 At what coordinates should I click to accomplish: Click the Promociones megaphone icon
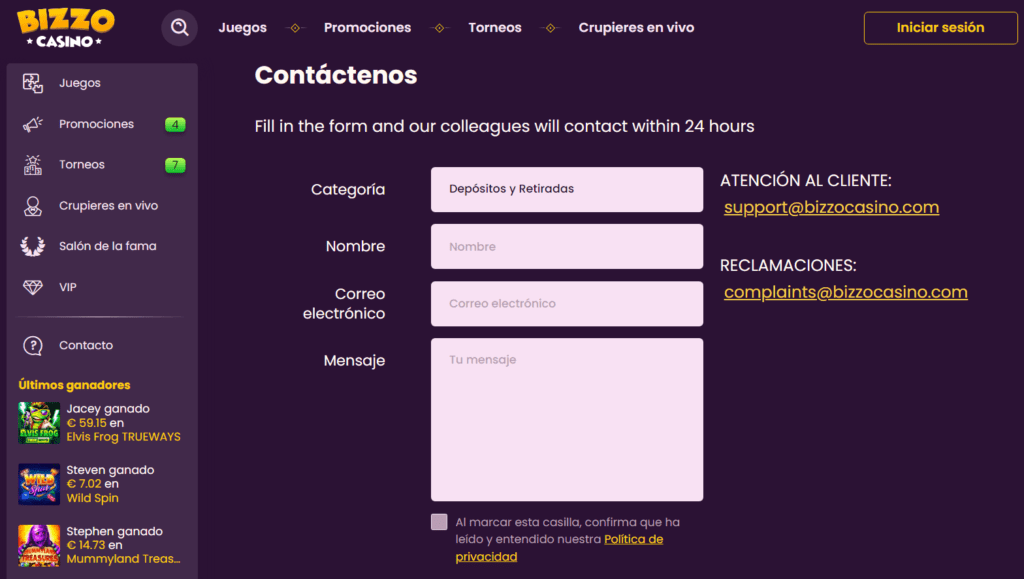(x=33, y=124)
